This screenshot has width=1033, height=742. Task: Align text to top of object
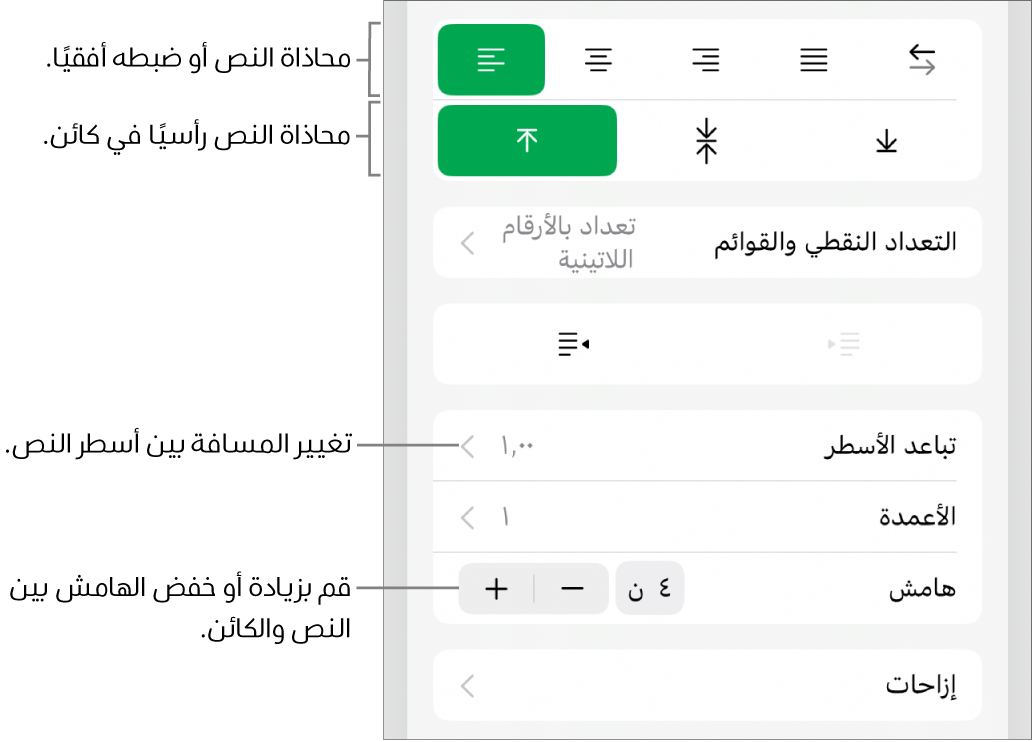[527, 141]
